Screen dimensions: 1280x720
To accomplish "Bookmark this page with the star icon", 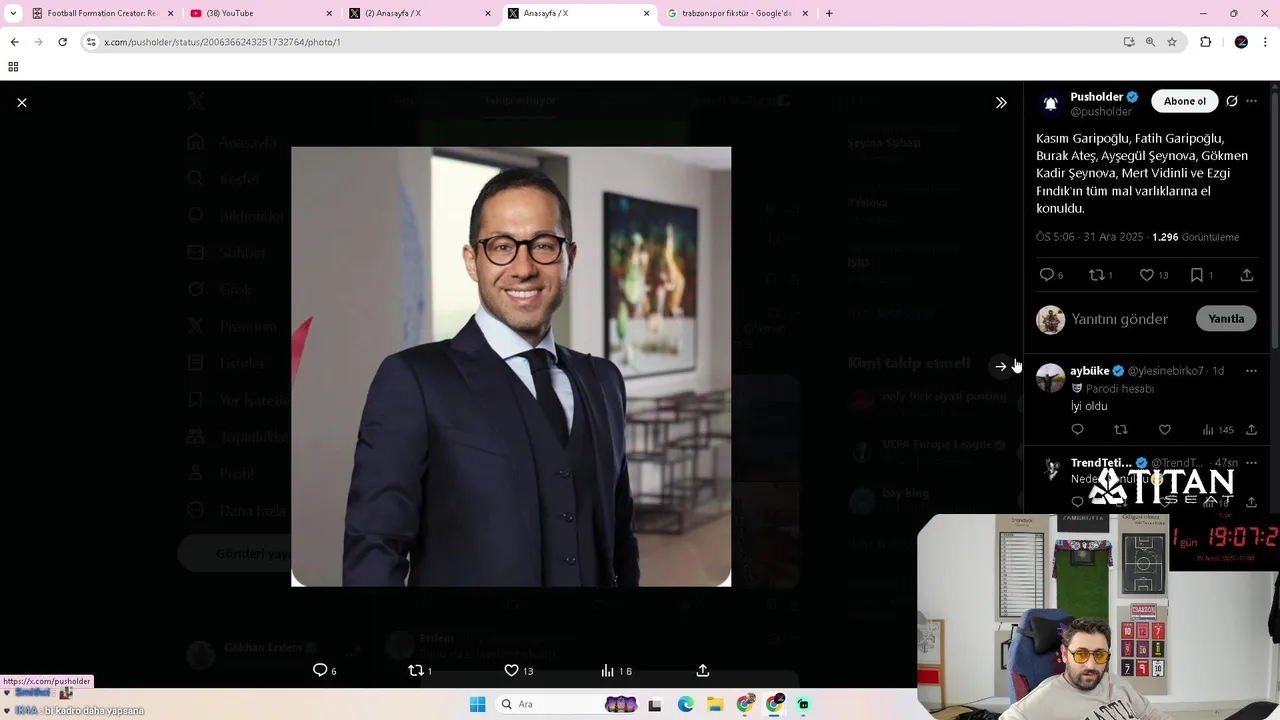I will (1172, 42).
